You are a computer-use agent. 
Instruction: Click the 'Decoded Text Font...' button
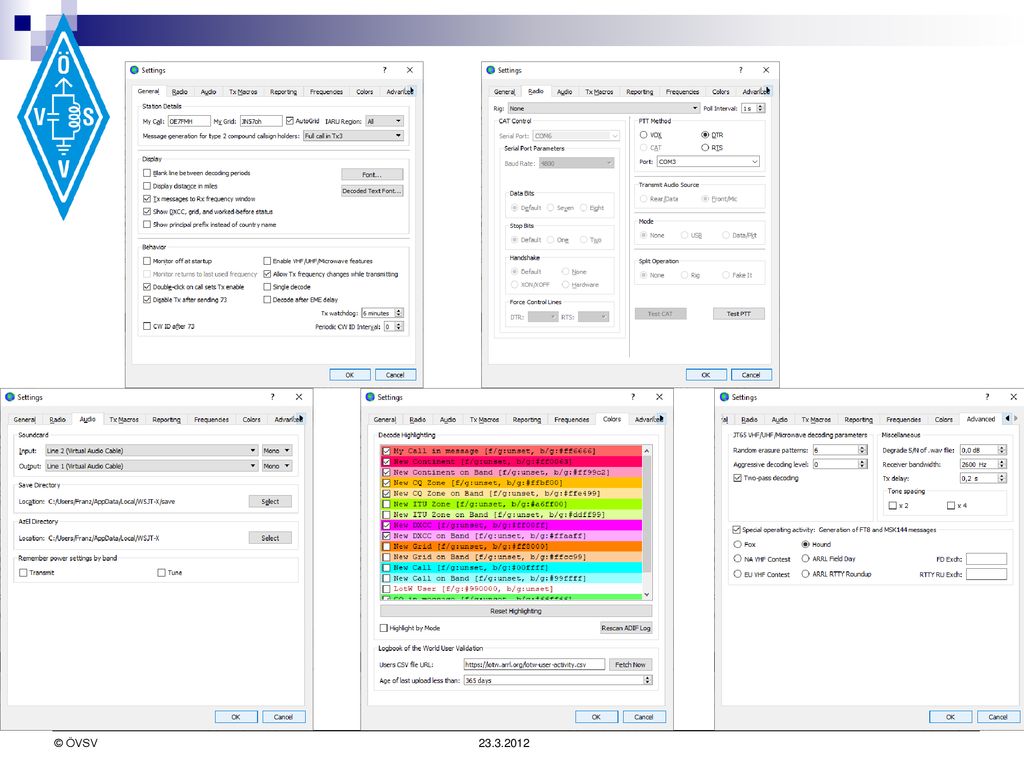372,191
